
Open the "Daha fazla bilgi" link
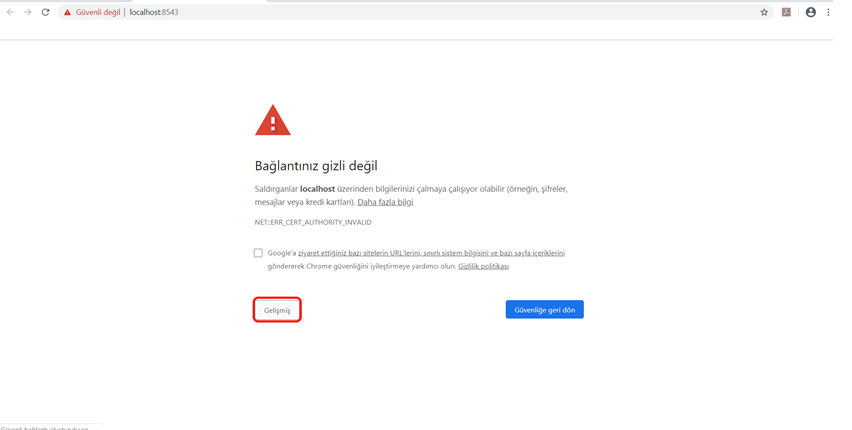pyautogui.click(x=385, y=202)
